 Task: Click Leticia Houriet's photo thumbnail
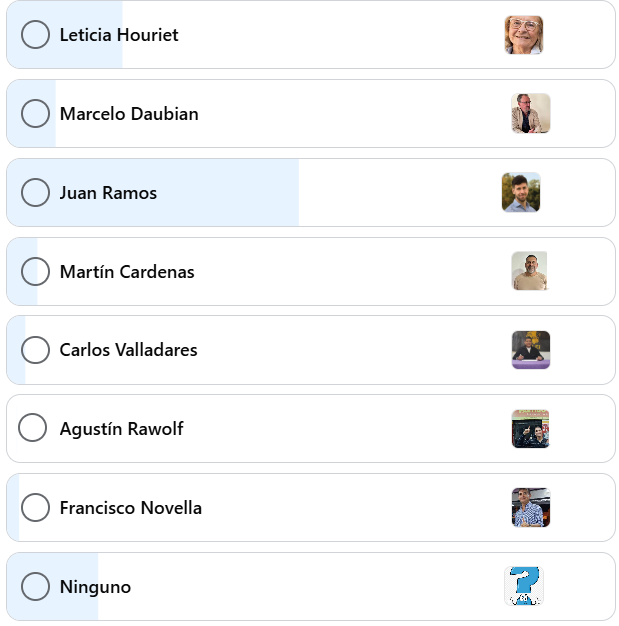524,35
